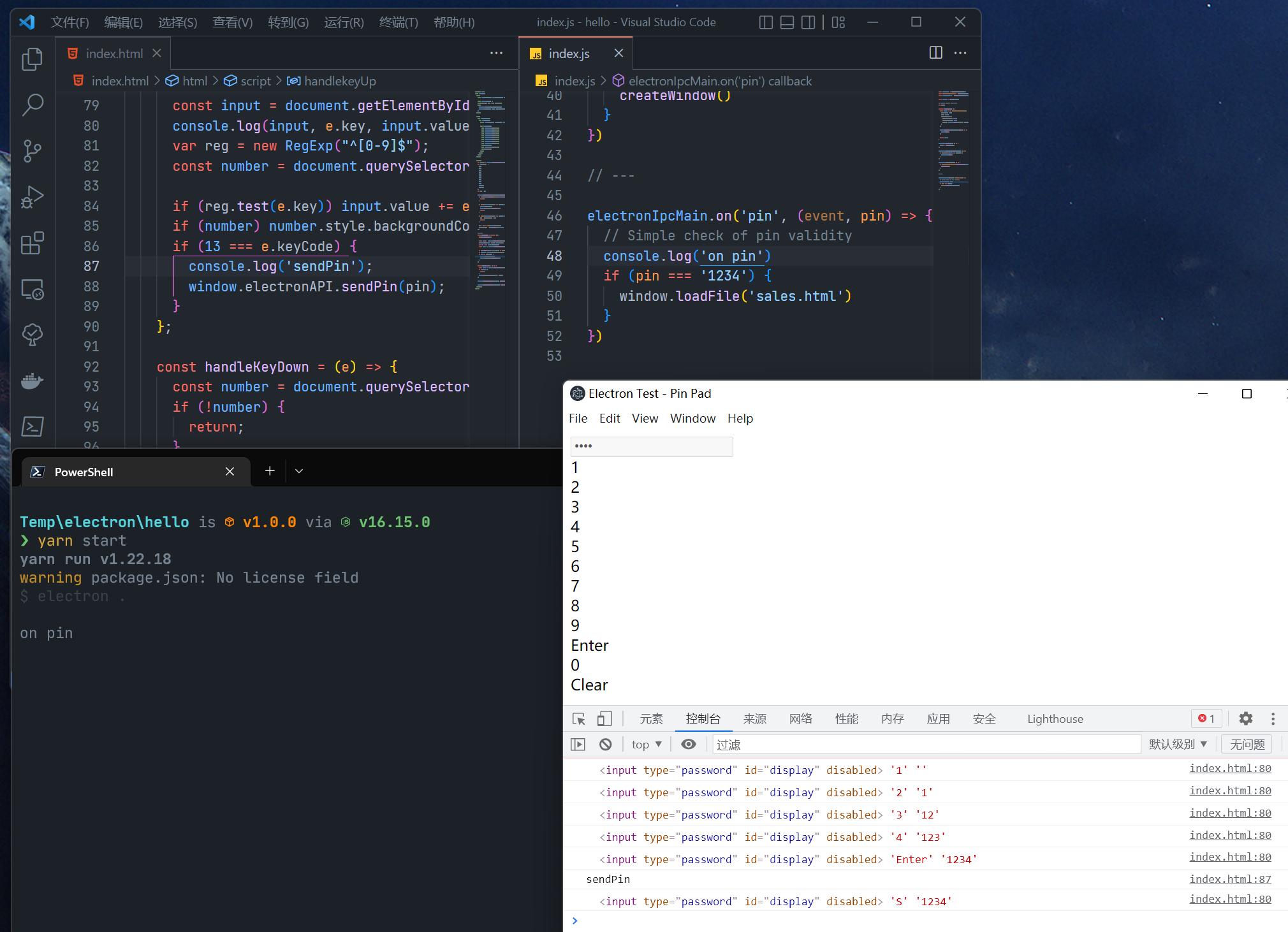The width and height of the screenshot is (1288, 932).
Task: Customize layout icon in VS Code title bar
Action: pyautogui.click(x=838, y=22)
